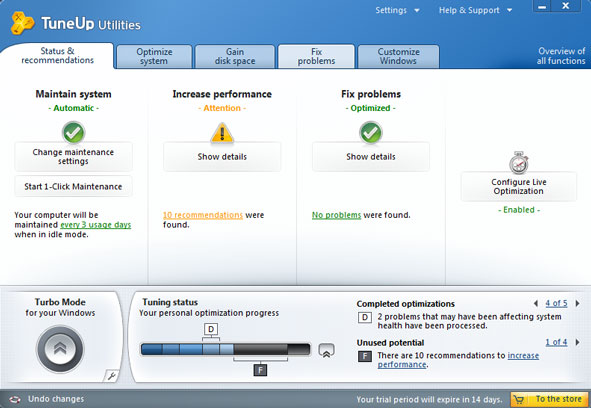Image resolution: width=591 pixels, height=408 pixels.
Task: Click the Automatic status label
Action: 73,108
